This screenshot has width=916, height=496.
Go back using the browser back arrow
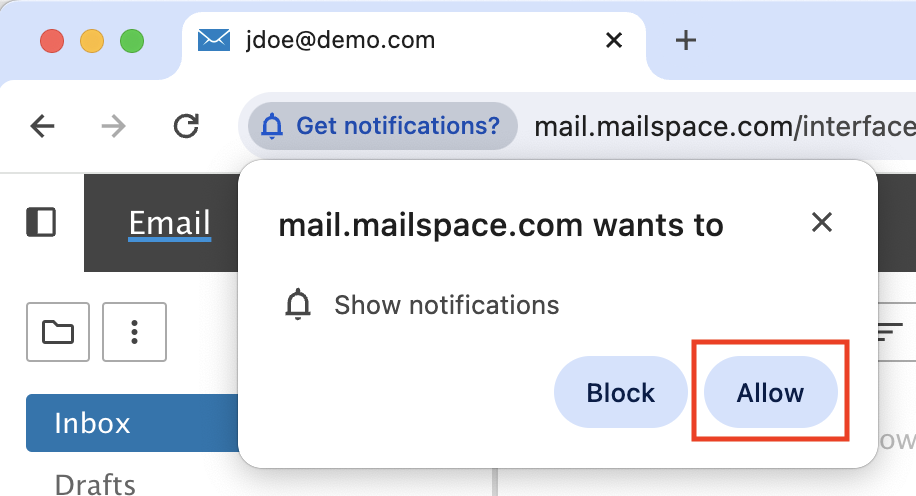pos(42,126)
